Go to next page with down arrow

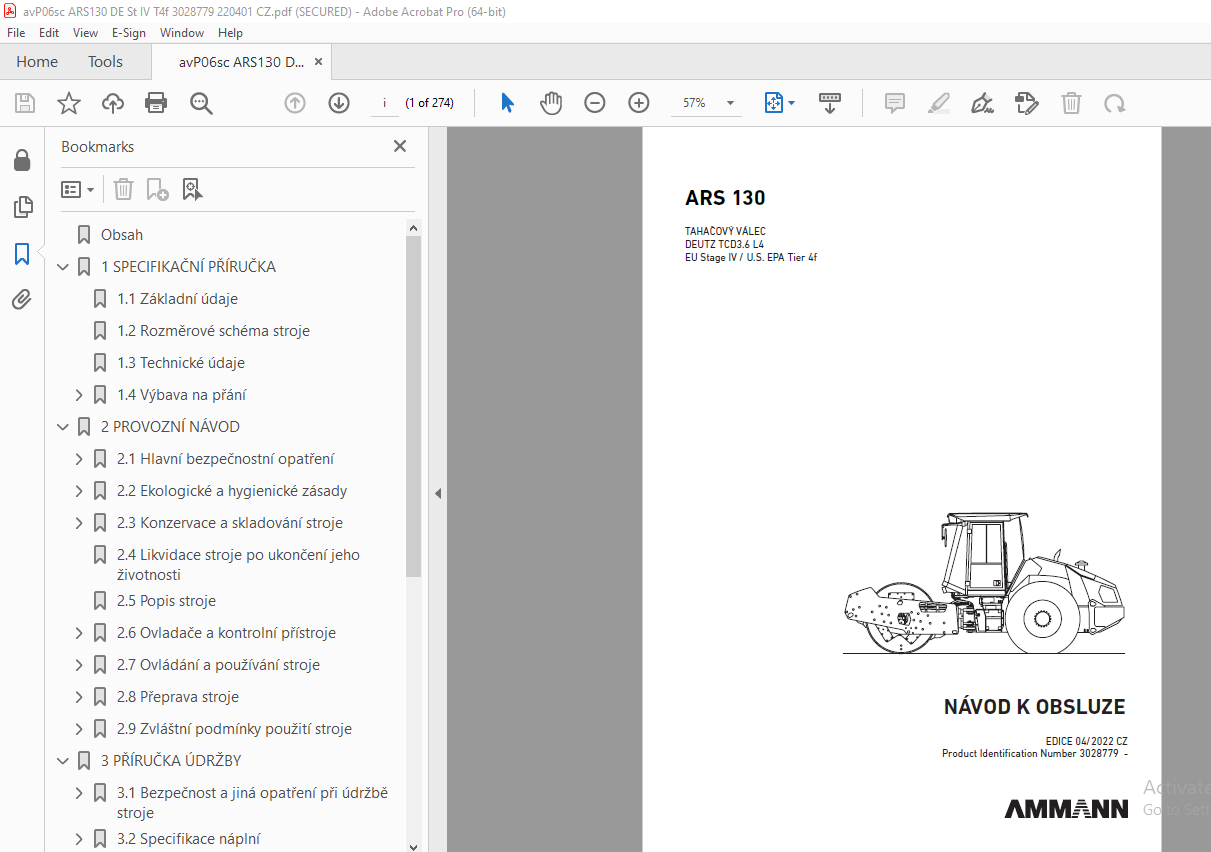click(339, 103)
